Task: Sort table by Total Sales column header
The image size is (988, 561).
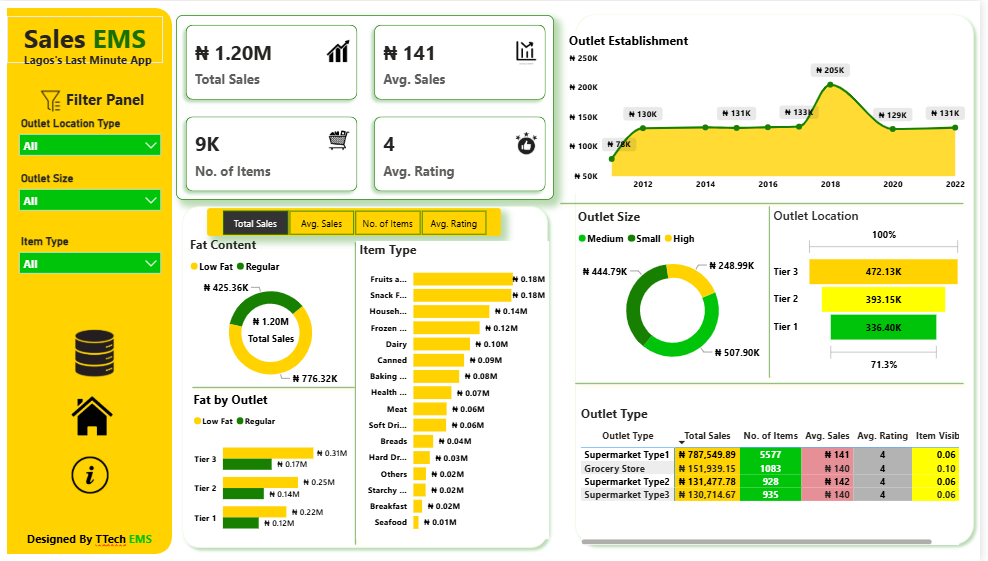Action: [706, 436]
